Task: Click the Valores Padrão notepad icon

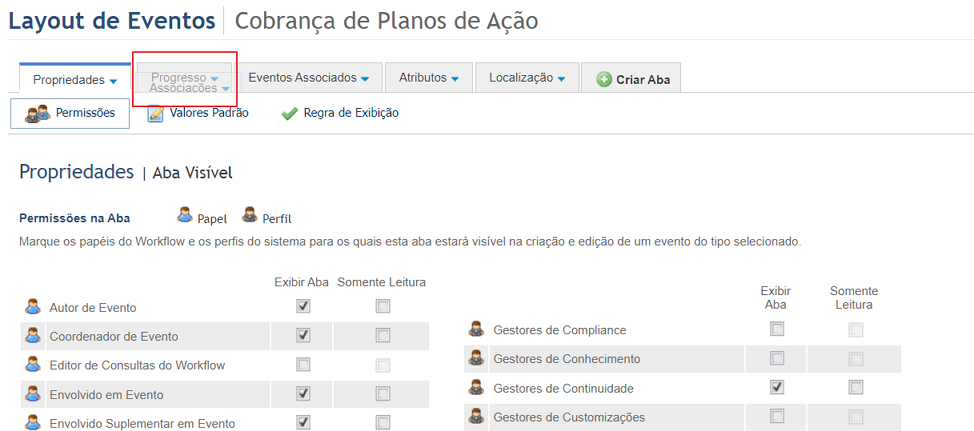Action: click(x=155, y=114)
